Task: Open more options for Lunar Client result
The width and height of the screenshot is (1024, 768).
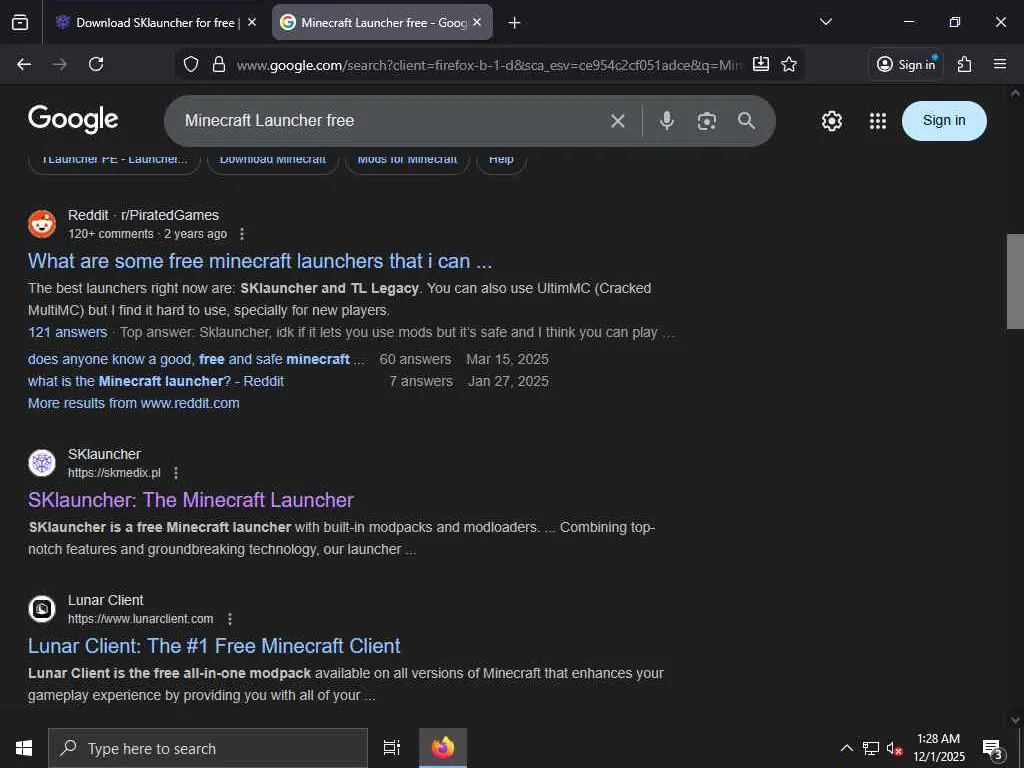Action: coord(230,619)
